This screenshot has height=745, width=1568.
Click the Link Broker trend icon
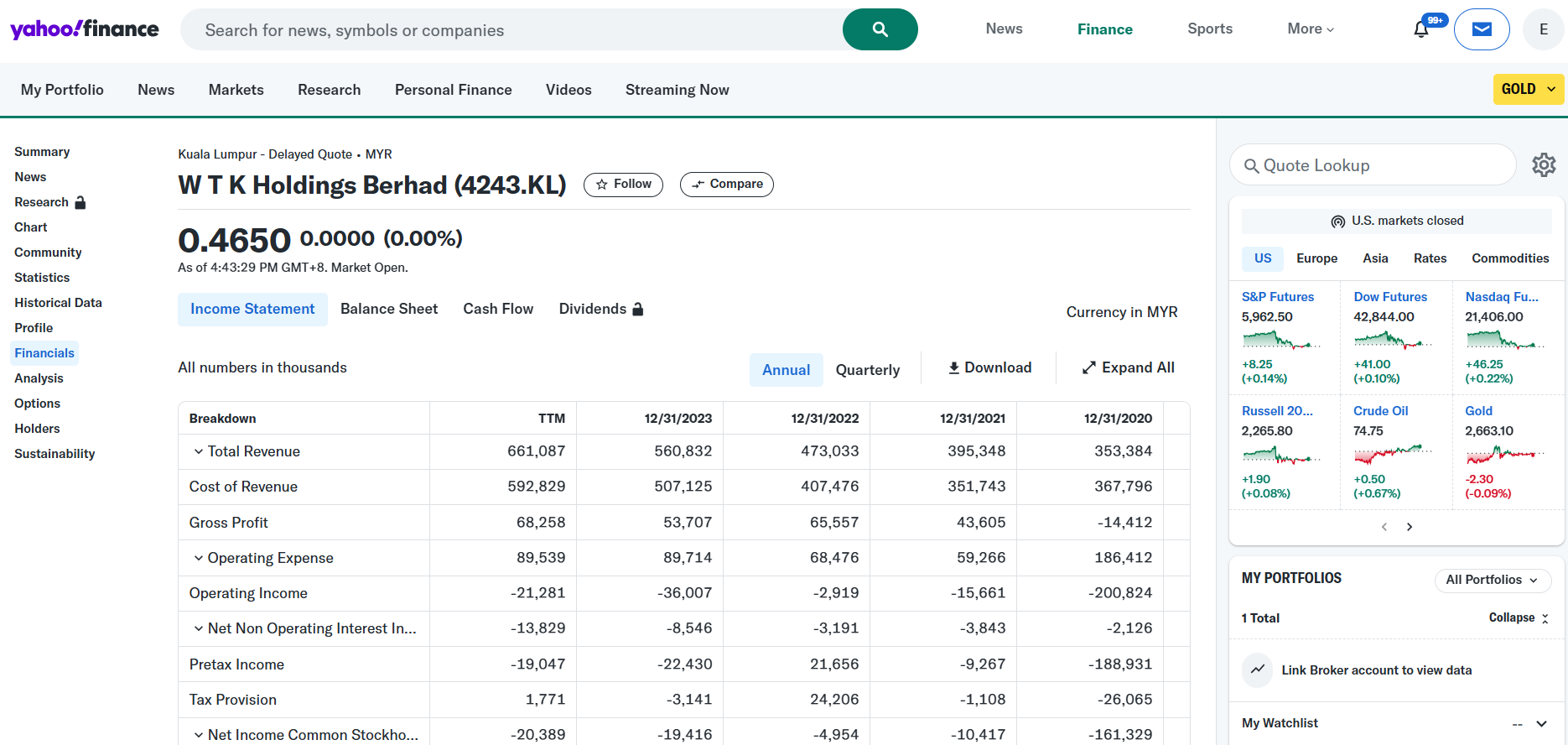tap(1258, 669)
